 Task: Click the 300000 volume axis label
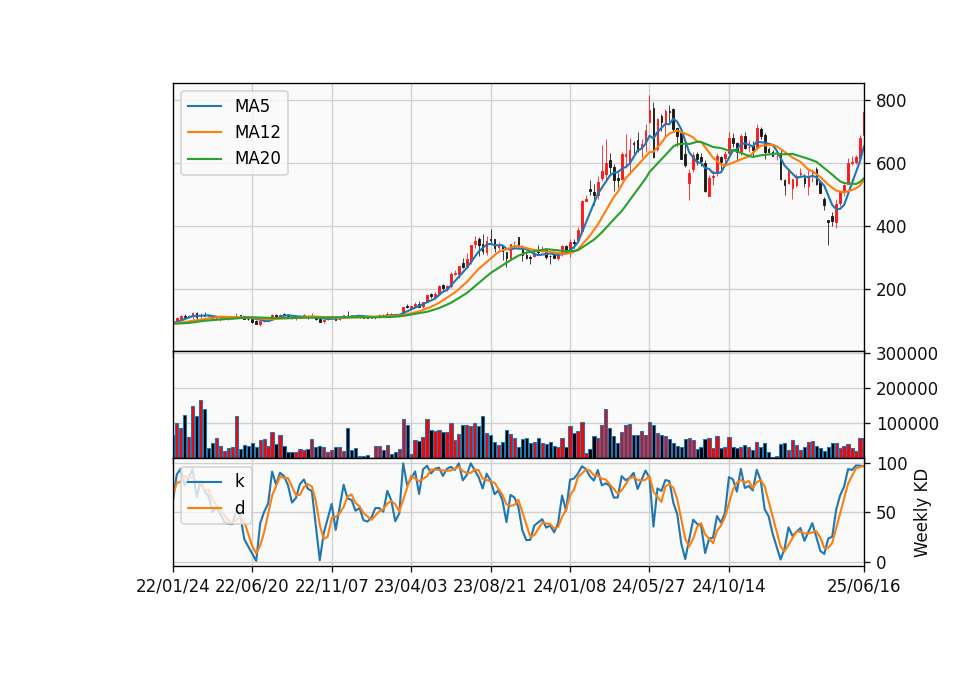[907, 354]
